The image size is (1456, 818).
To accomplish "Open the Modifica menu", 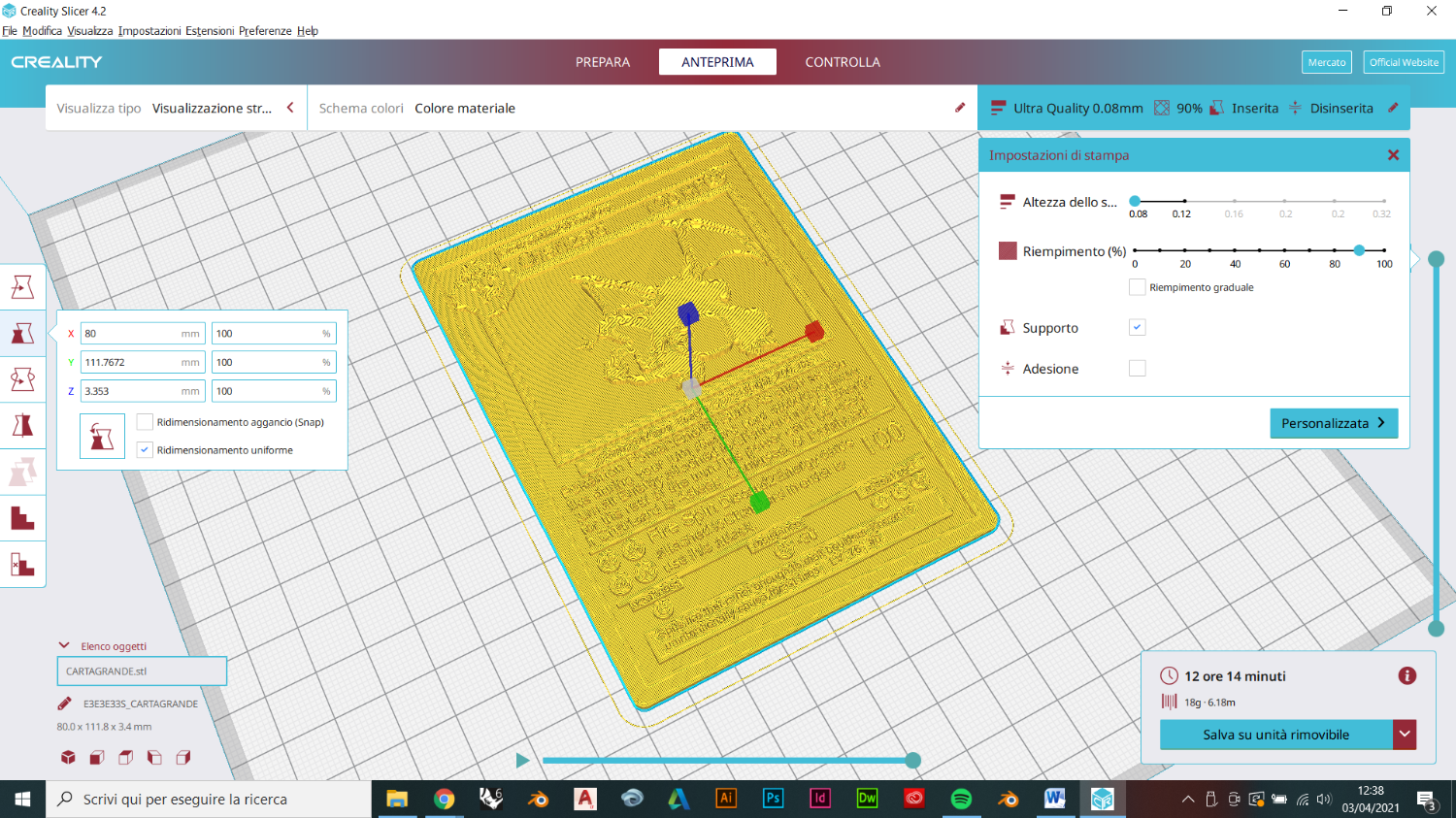I will coord(43,31).
